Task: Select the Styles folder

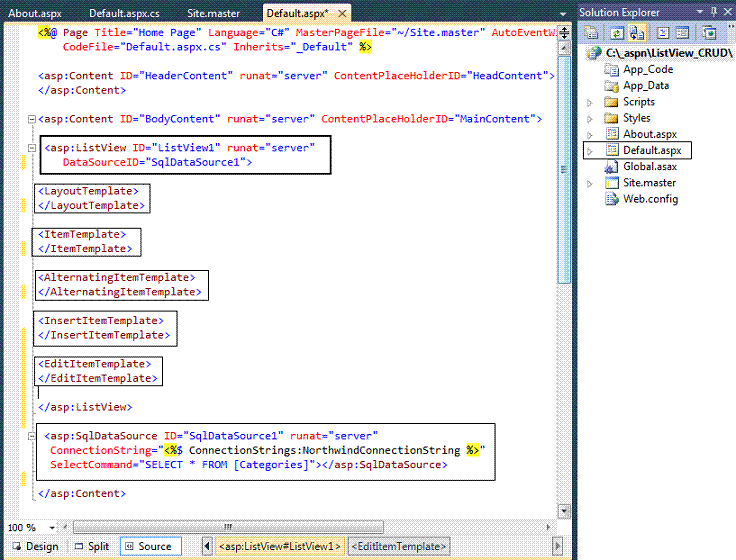Action: pyautogui.click(x=636, y=118)
